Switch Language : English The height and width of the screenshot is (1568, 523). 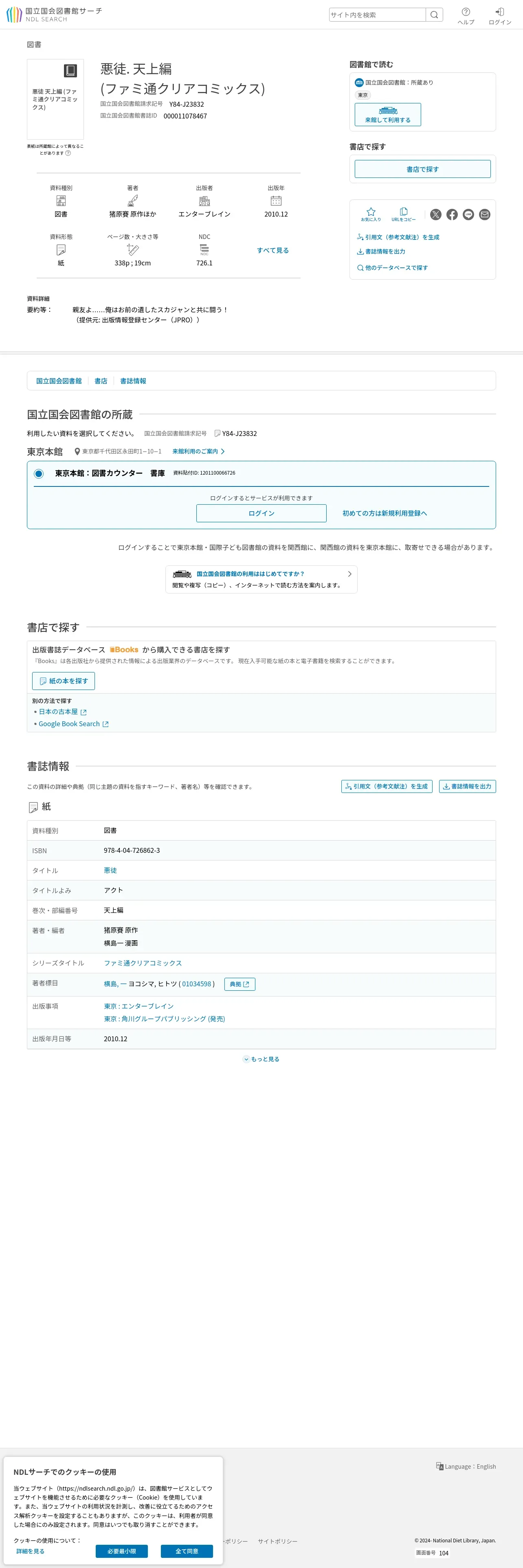(x=466, y=1466)
